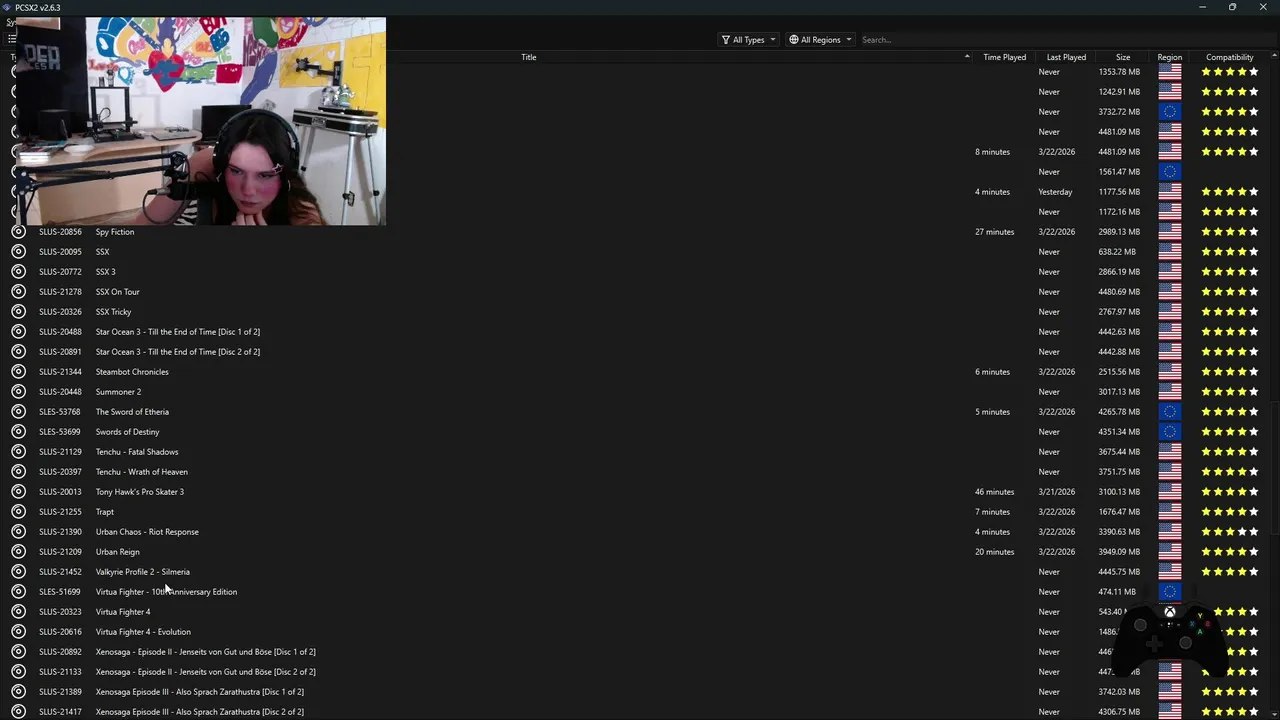Open the All Regions filter dropdown
1280x720 pixels.
tap(820, 40)
